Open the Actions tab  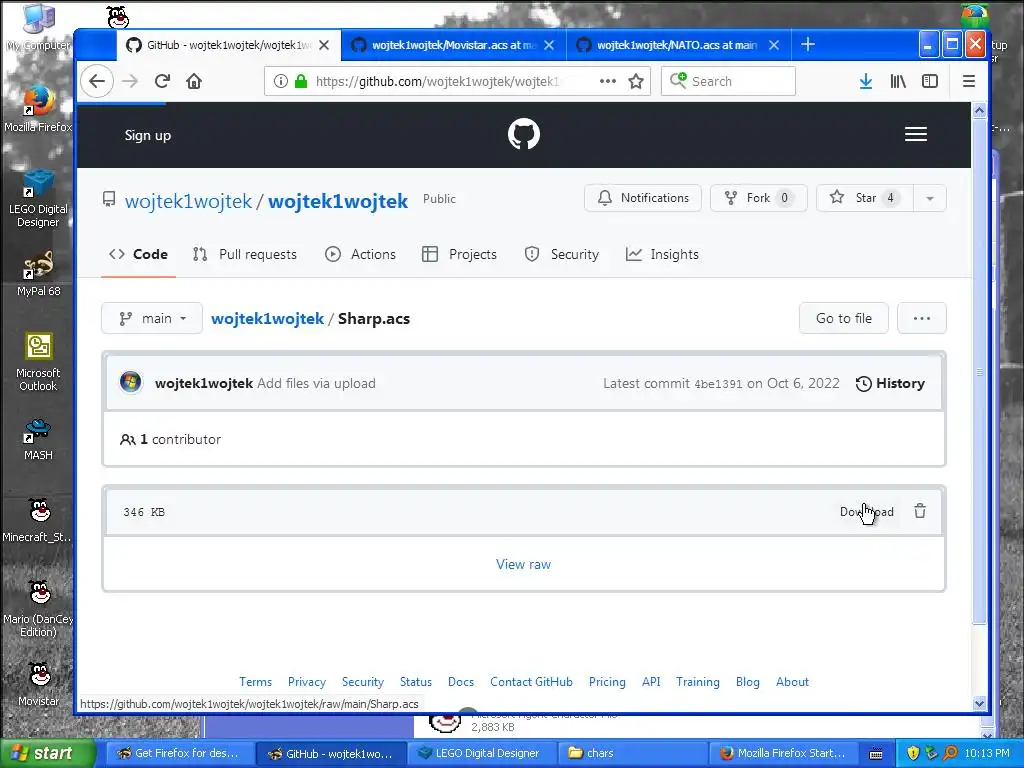point(360,254)
